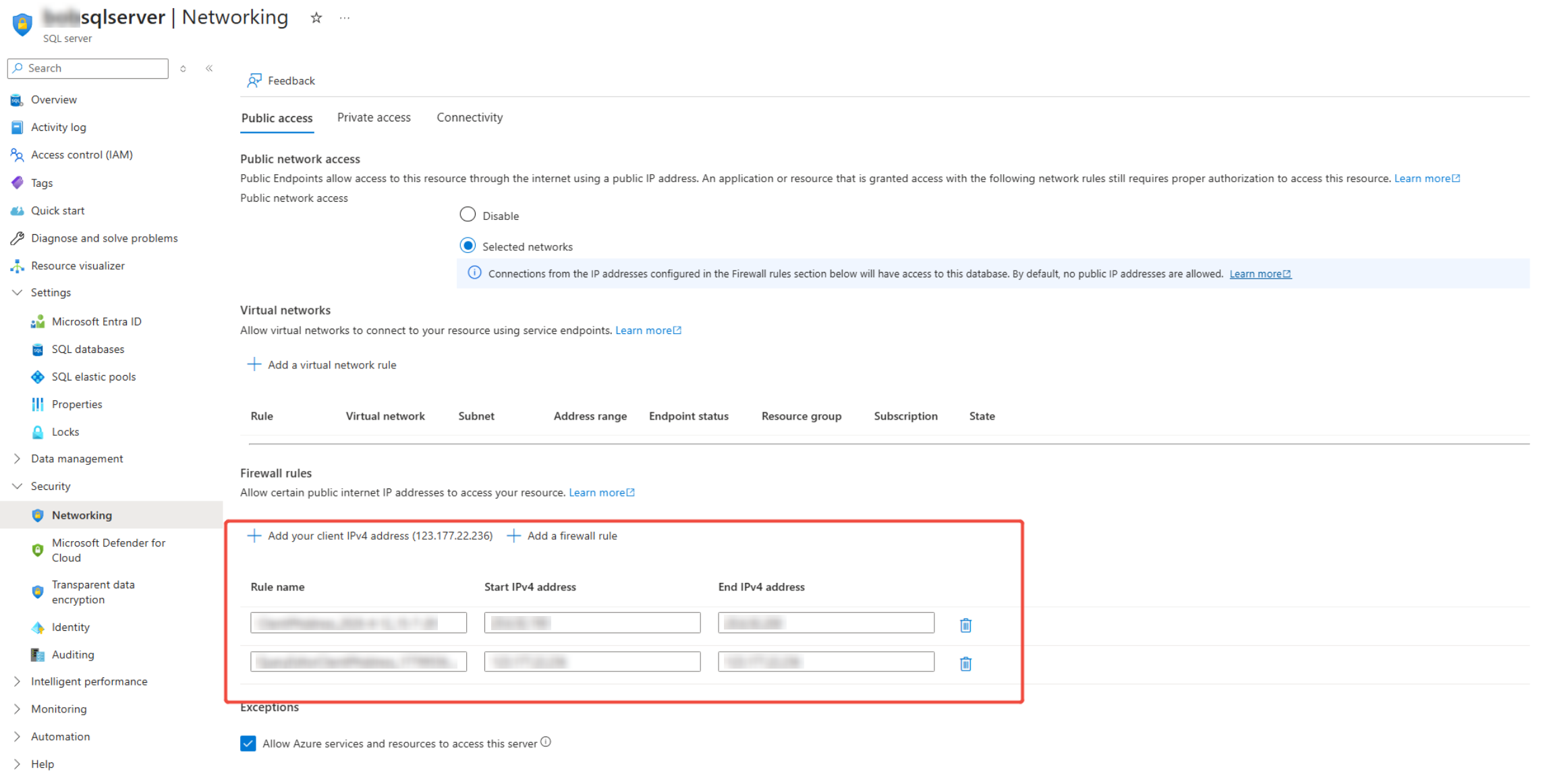Open Microsoft Defender for Cloud

click(x=108, y=551)
